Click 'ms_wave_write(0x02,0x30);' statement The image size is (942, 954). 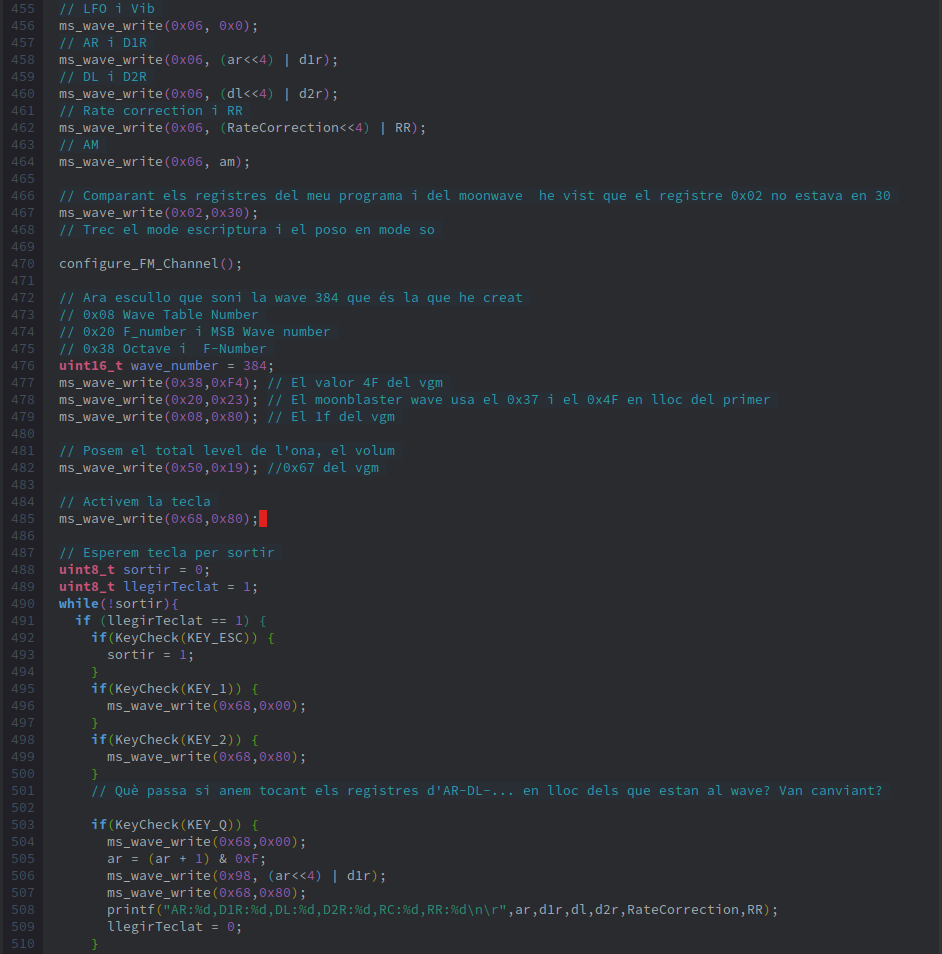click(158, 213)
